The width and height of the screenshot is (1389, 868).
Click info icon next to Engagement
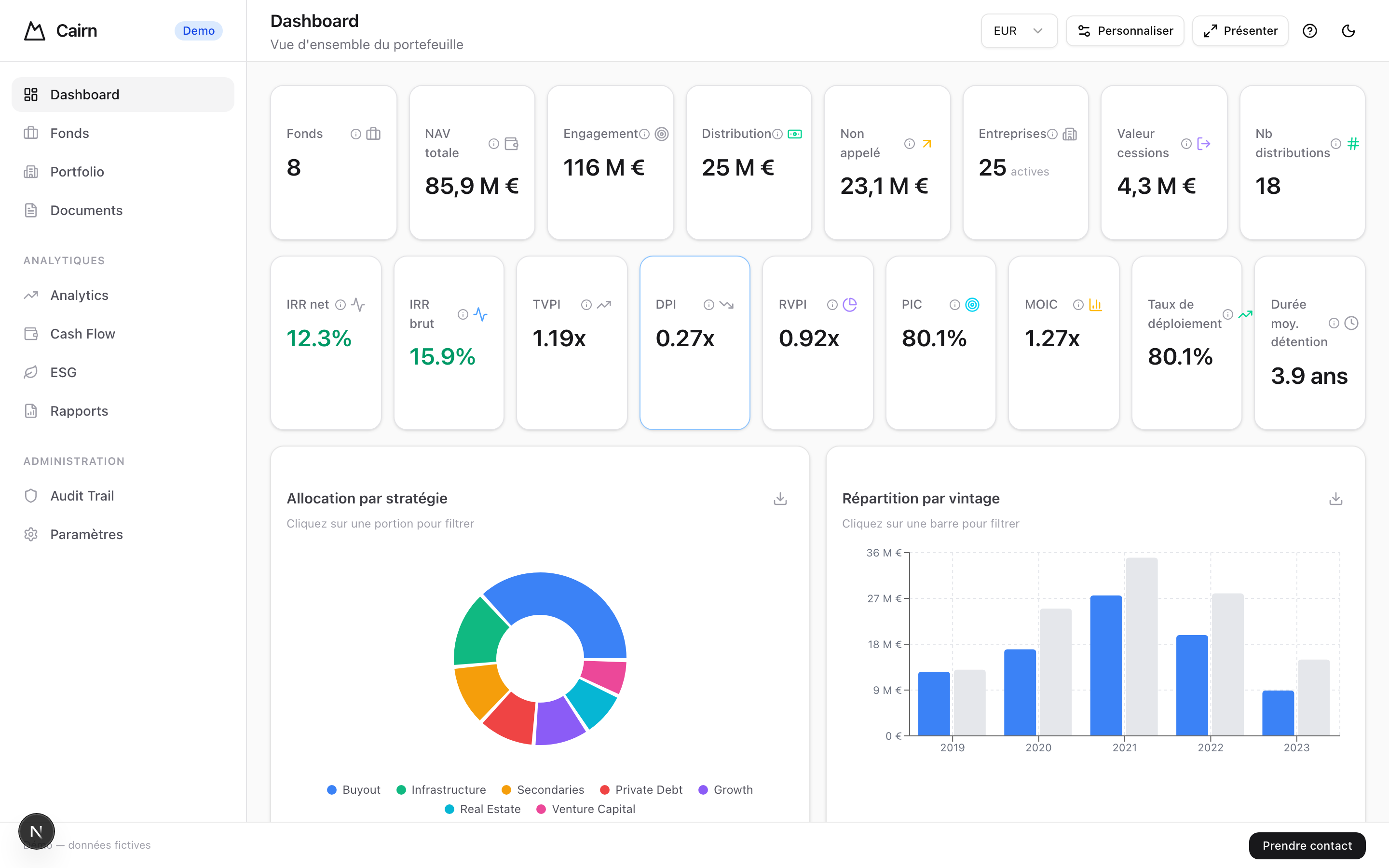(644, 135)
